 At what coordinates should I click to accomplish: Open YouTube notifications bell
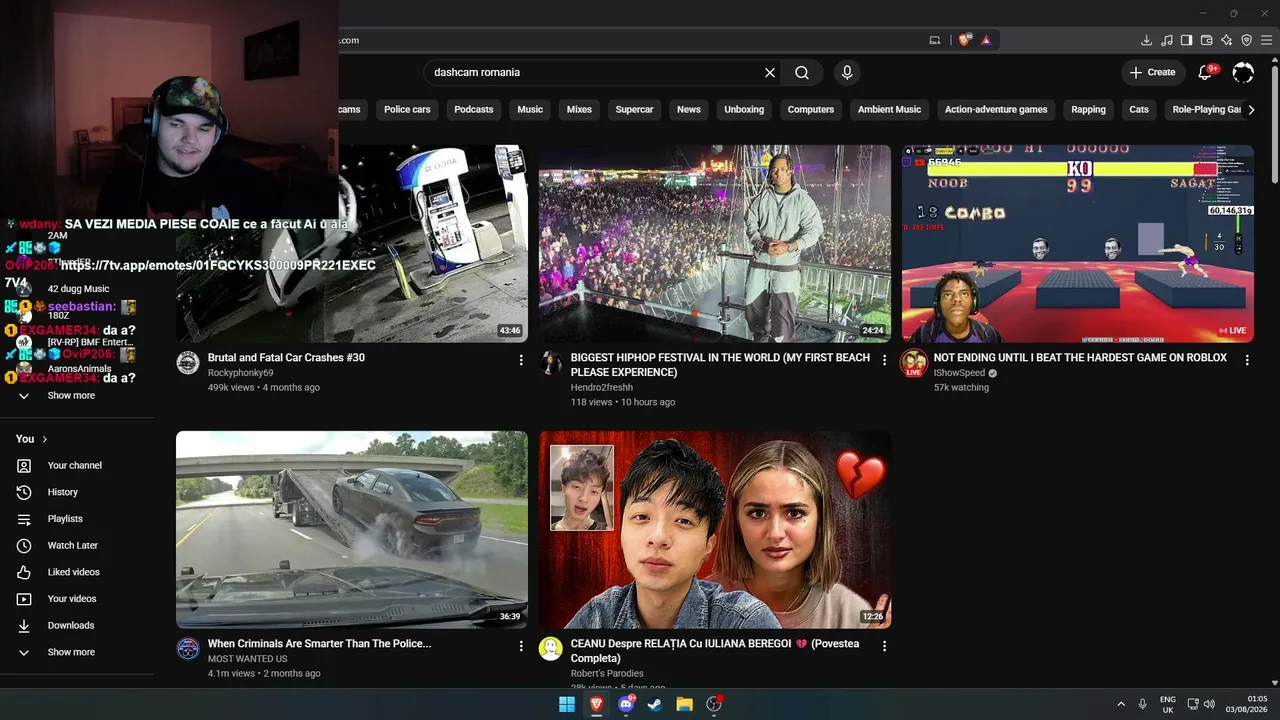tap(1205, 72)
